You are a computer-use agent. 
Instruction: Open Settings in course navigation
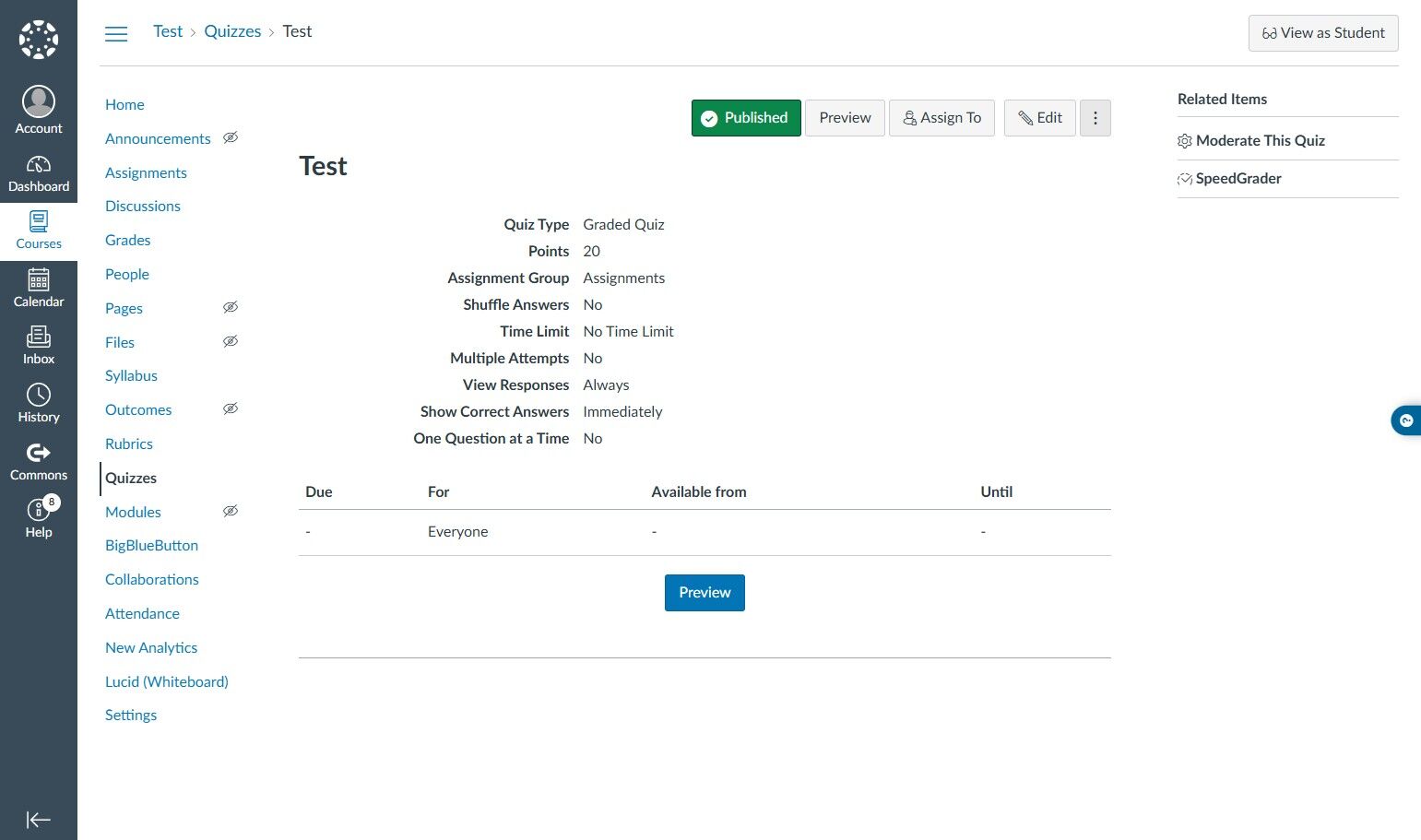(131, 715)
